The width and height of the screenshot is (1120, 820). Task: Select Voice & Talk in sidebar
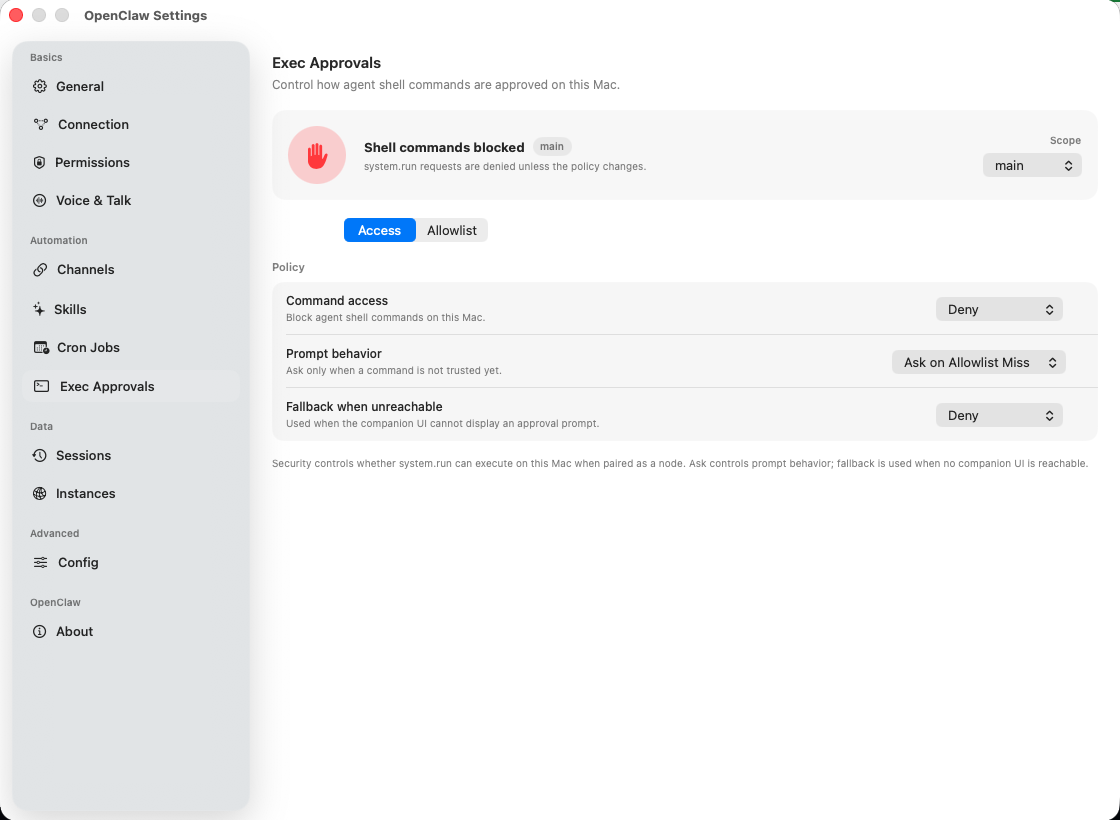point(131,201)
